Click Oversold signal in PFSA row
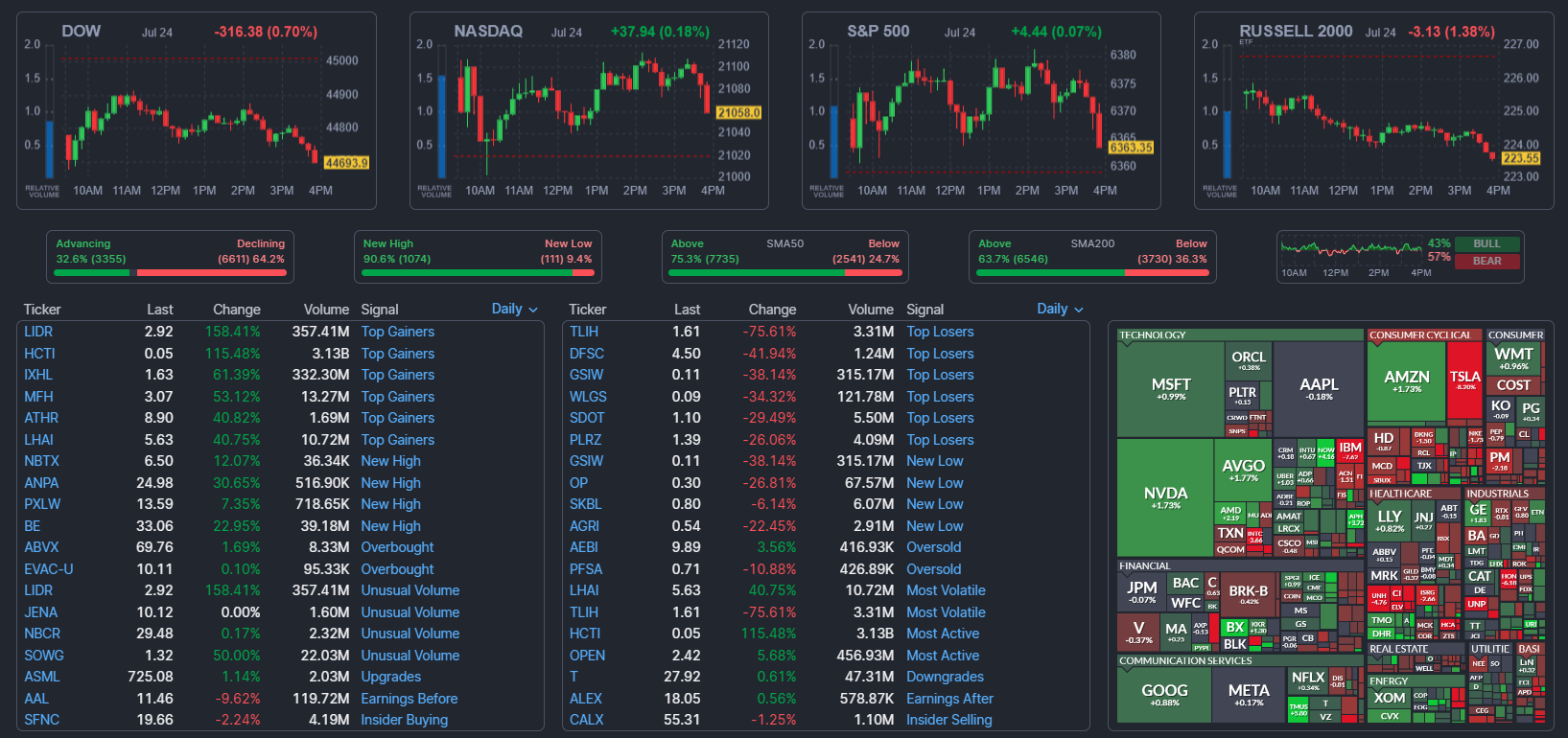This screenshot has width=1568, height=738. [933, 569]
